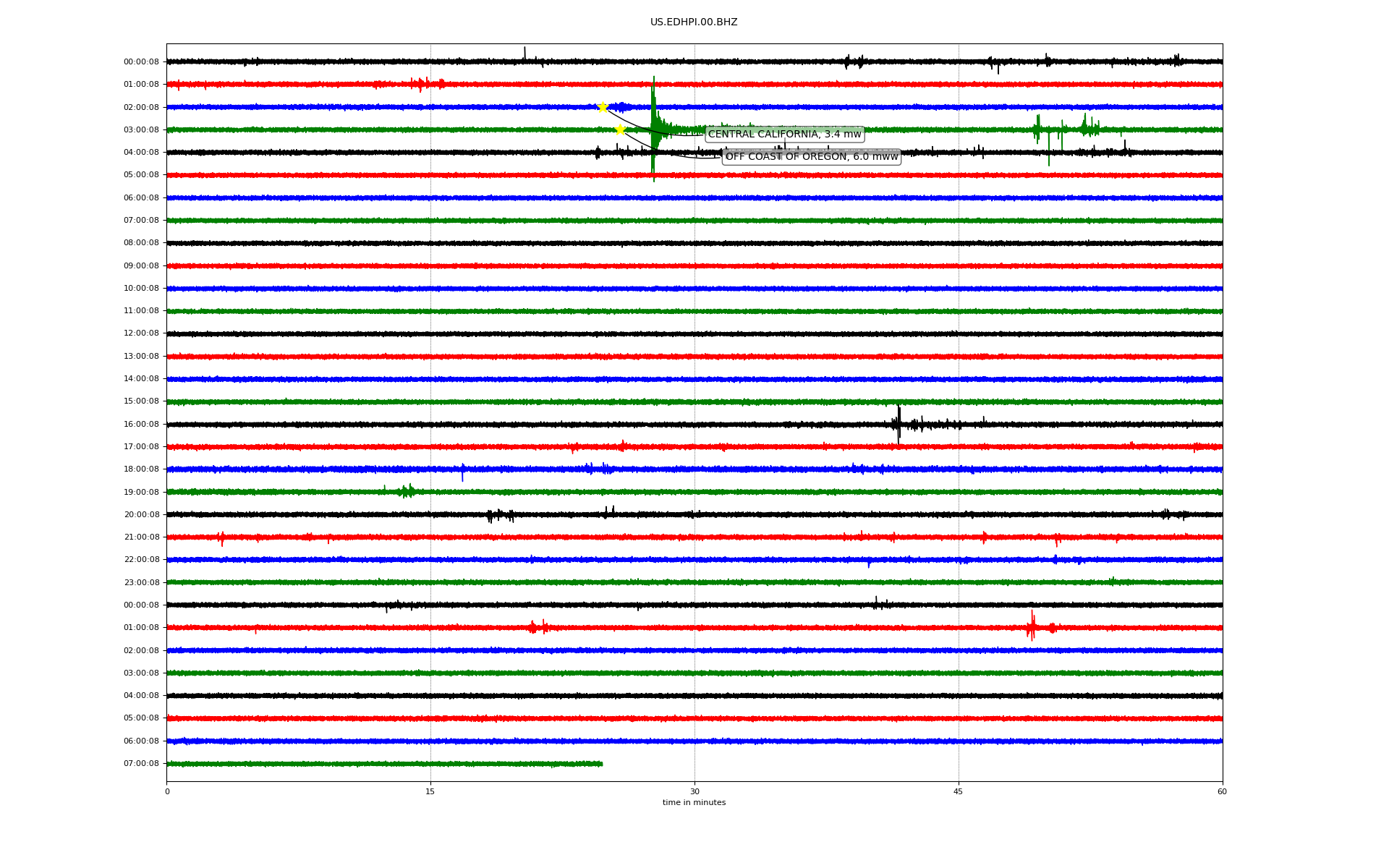Click the 12:00:08 row label
This screenshot has height=868, width=1389.
click(141, 333)
